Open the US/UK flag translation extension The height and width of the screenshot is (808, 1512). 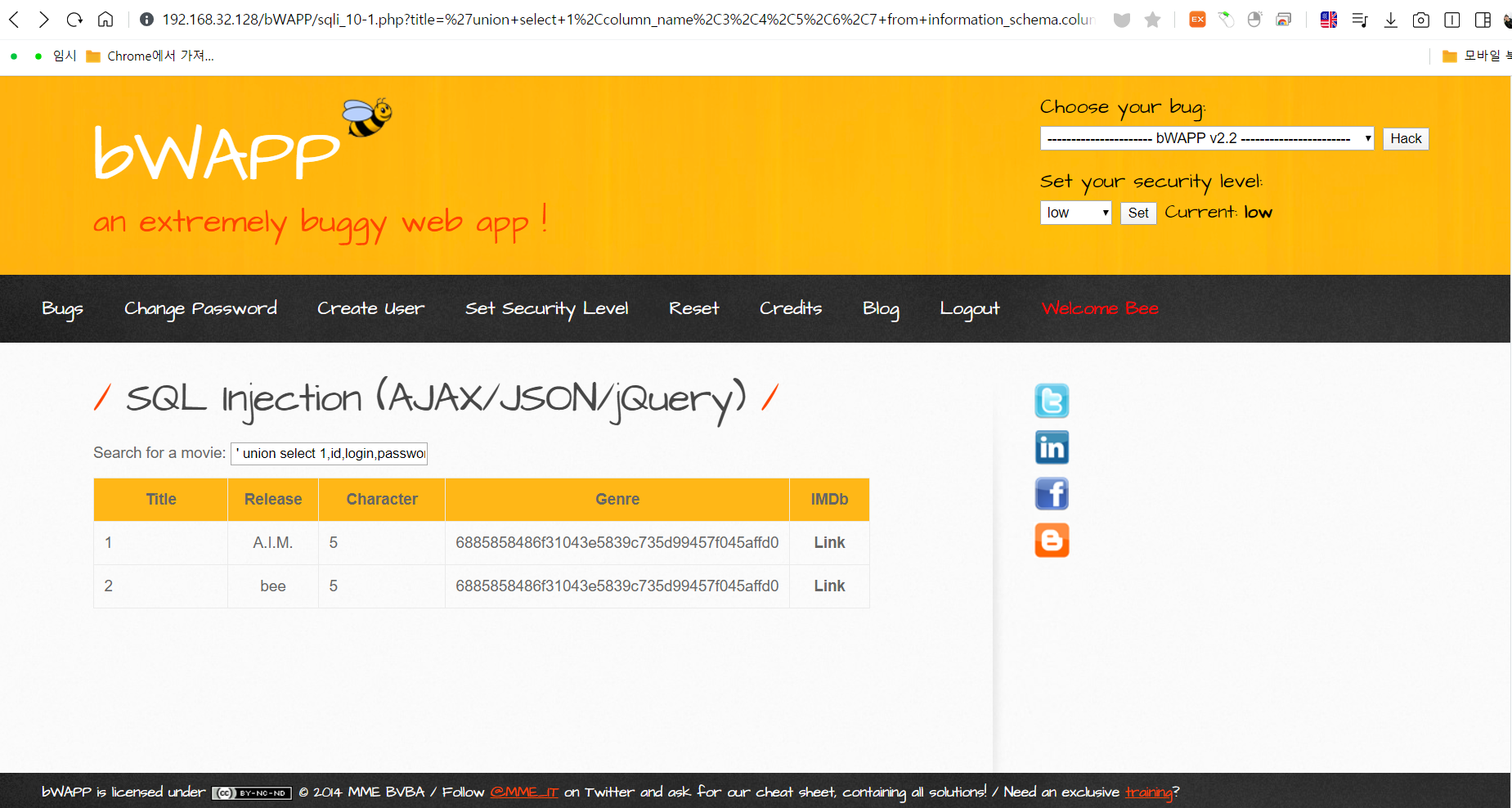pyautogui.click(x=1329, y=20)
